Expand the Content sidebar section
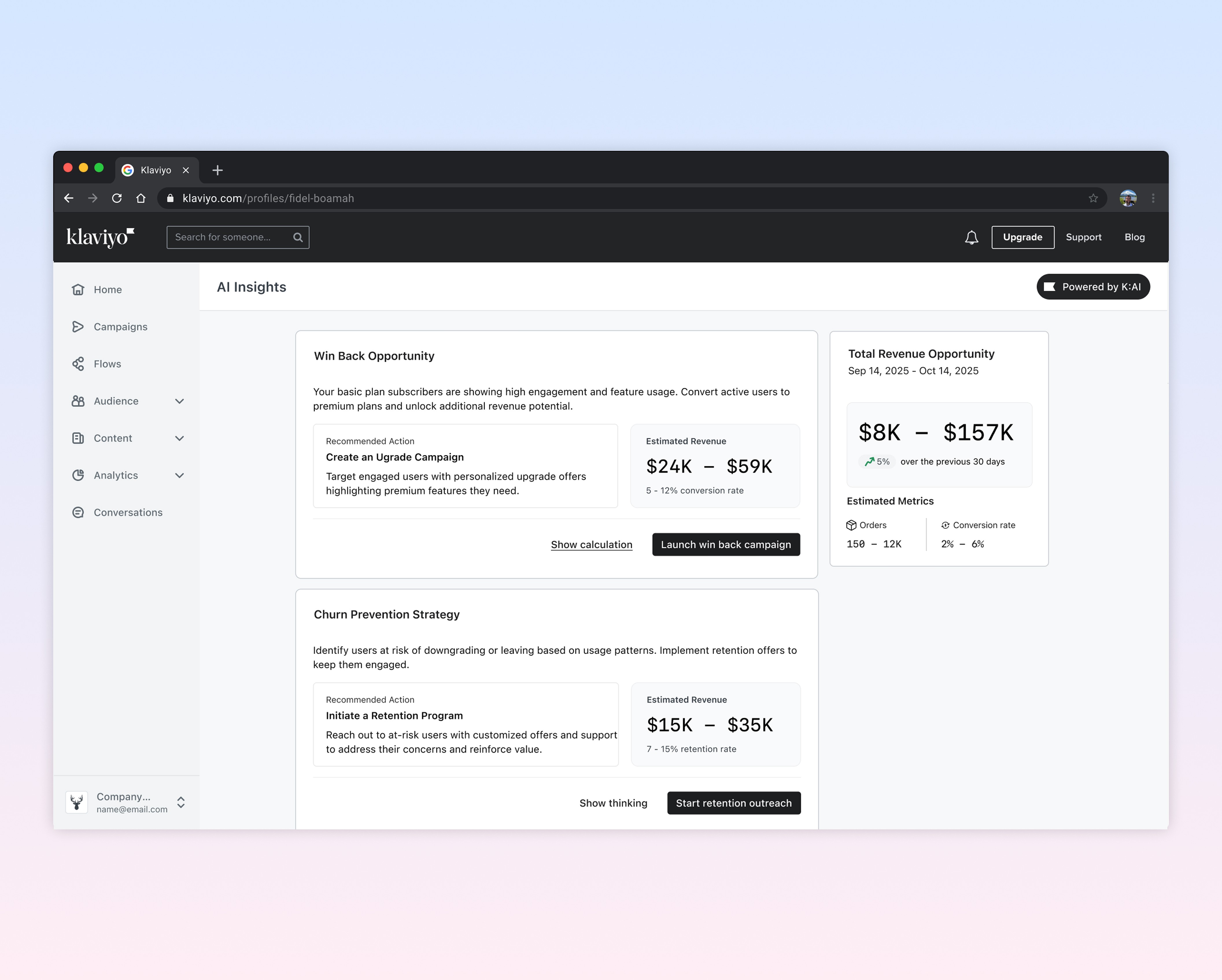The height and width of the screenshot is (980, 1222). point(180,438)
